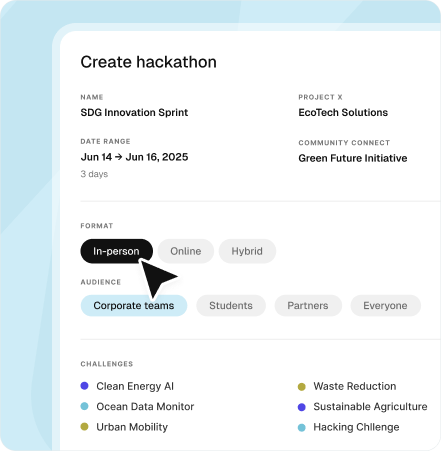Select the Waste Reduction challenge
441x451 pixels.
(355, 386)
